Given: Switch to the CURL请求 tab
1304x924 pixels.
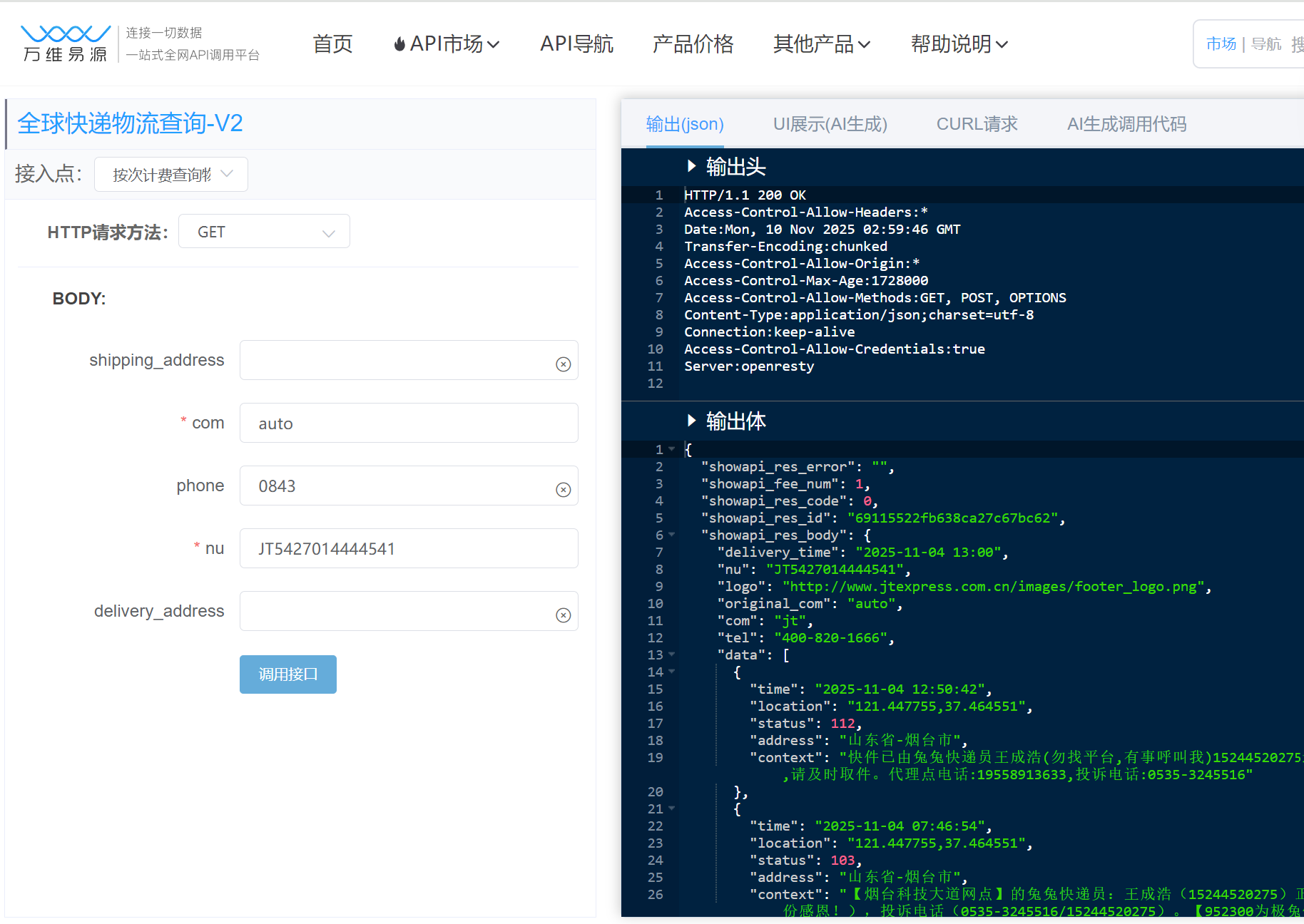Looking at the screenshot, I should pyautogui.click(x=977, y=124).
